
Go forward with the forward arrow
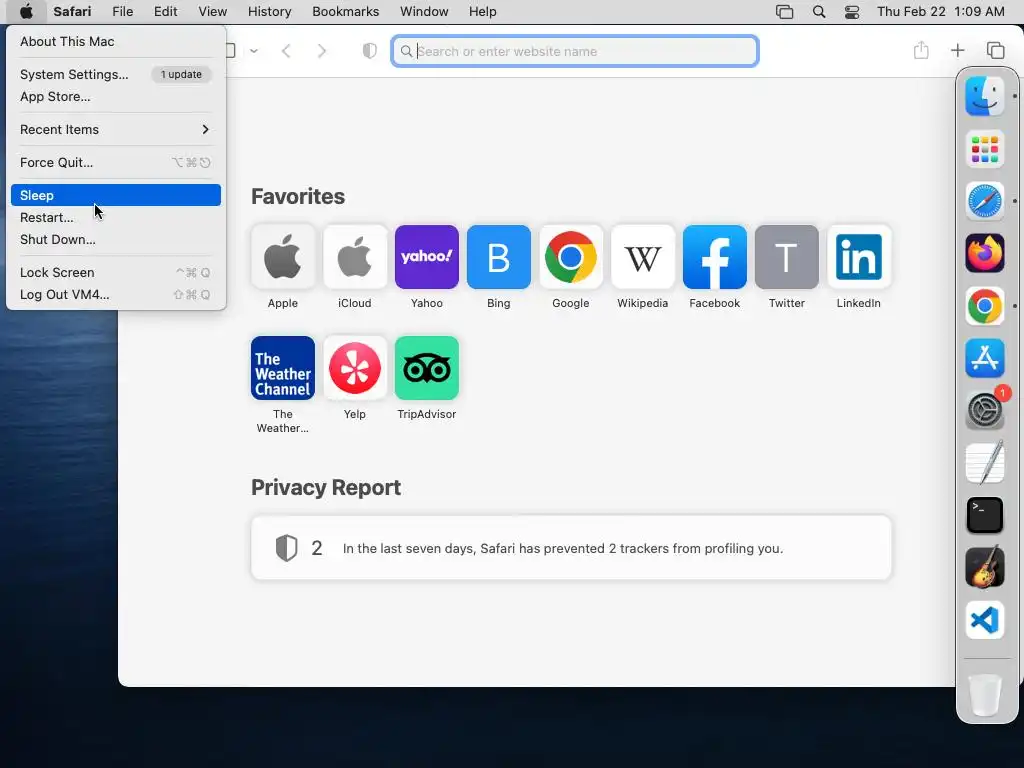321,51
